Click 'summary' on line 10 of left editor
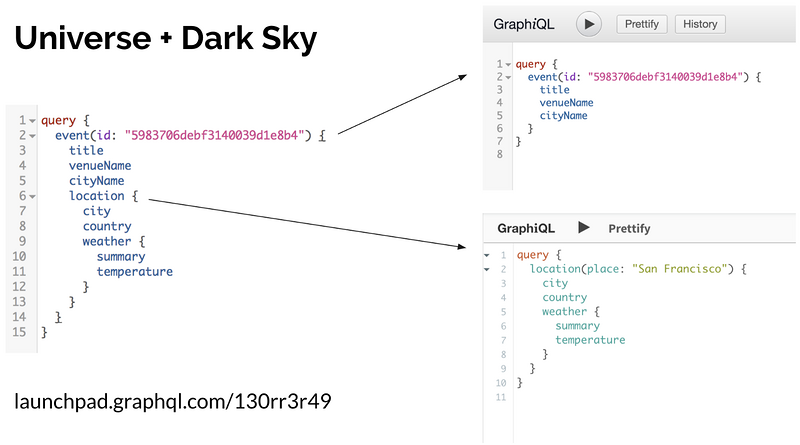Viewport: 800px width, 445px height. pos(121,257)
